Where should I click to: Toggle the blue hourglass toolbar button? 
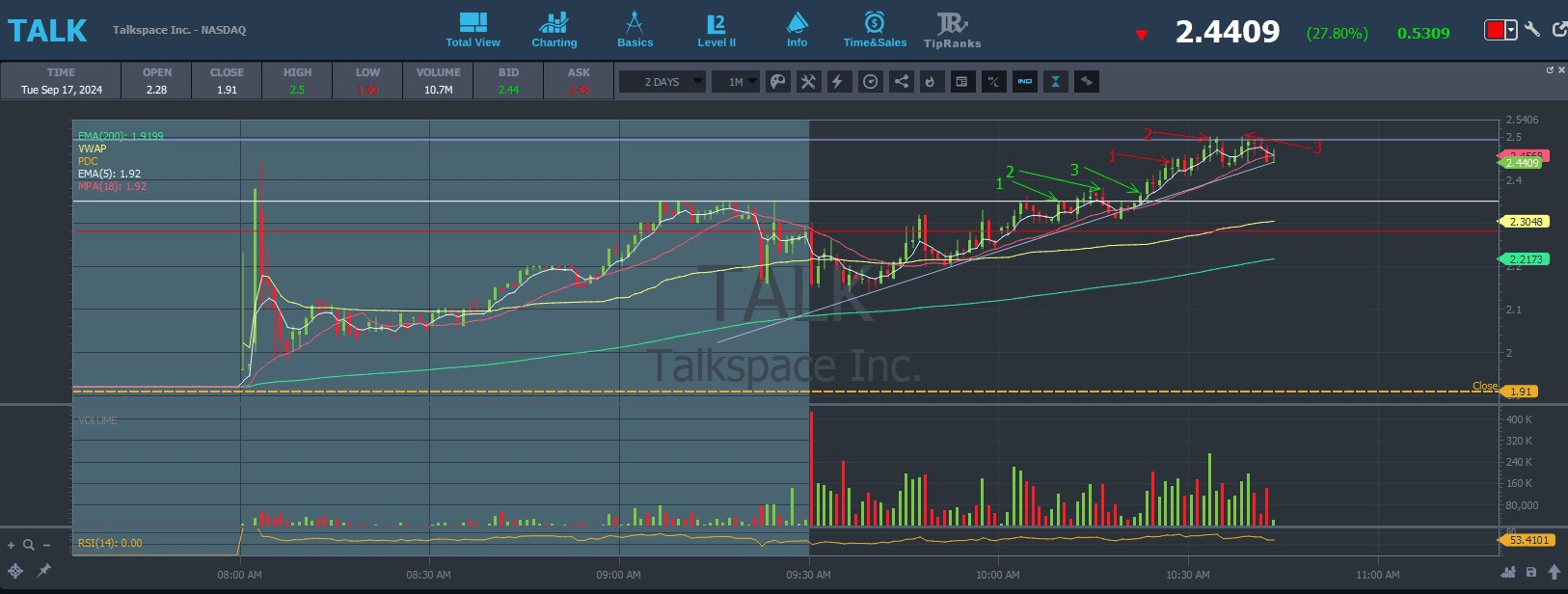click(1056, 82)
